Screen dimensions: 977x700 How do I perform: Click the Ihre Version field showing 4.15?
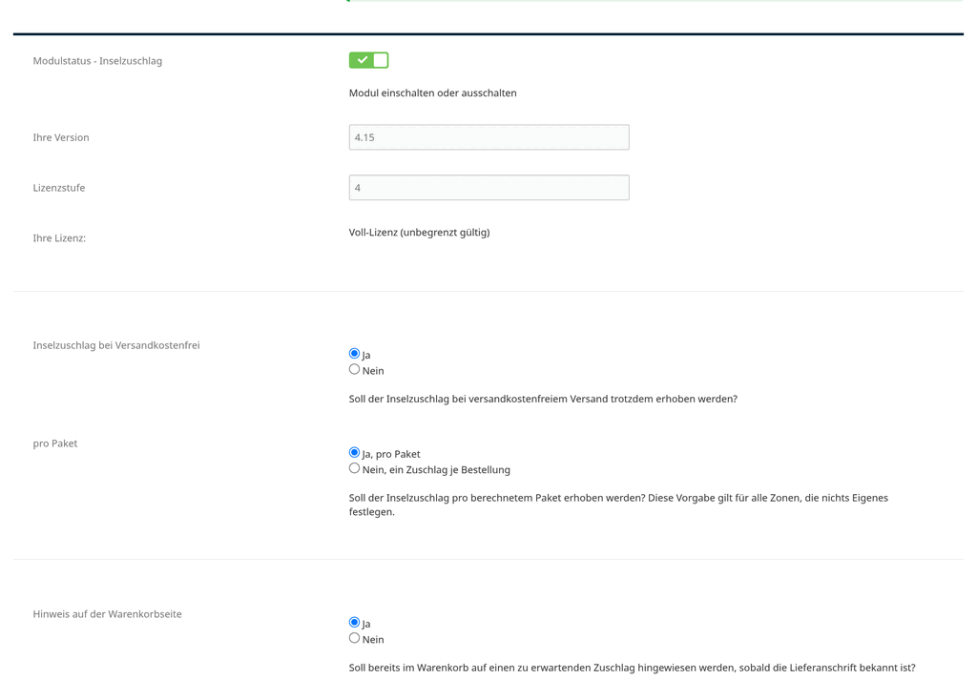coord(488,137)
